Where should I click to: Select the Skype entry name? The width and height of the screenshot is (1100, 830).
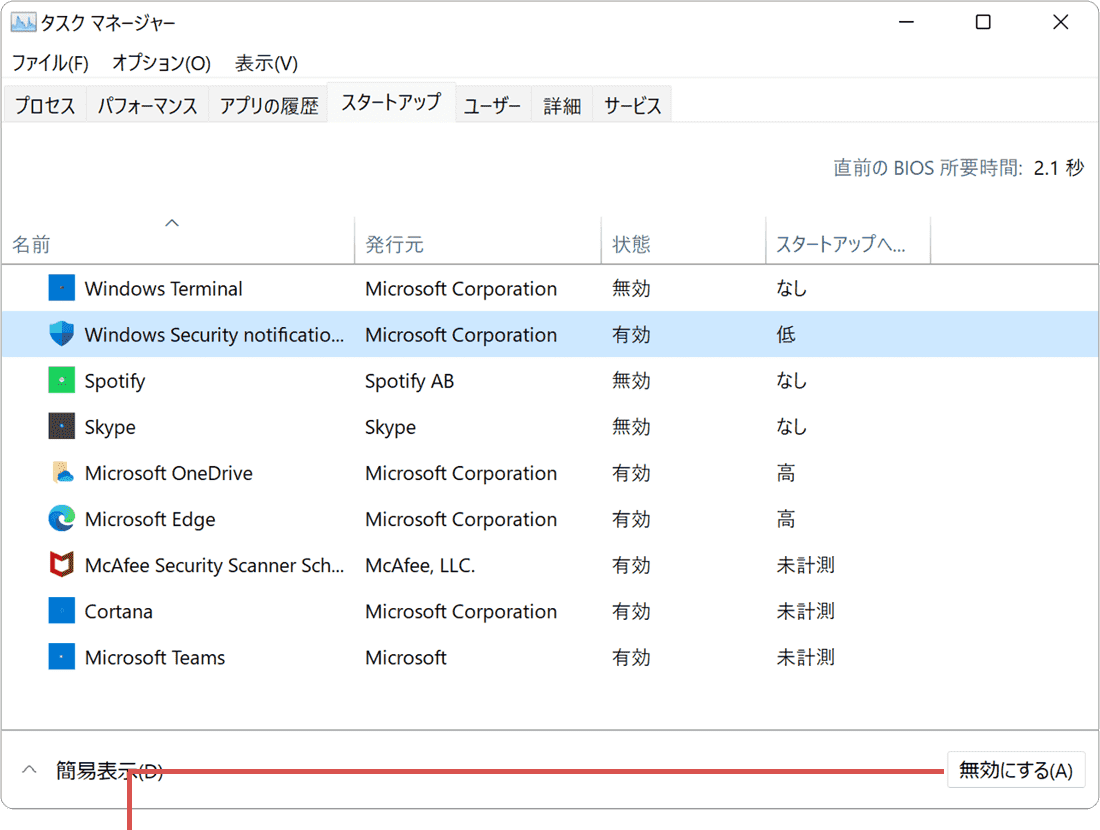[x=110, y=427]
